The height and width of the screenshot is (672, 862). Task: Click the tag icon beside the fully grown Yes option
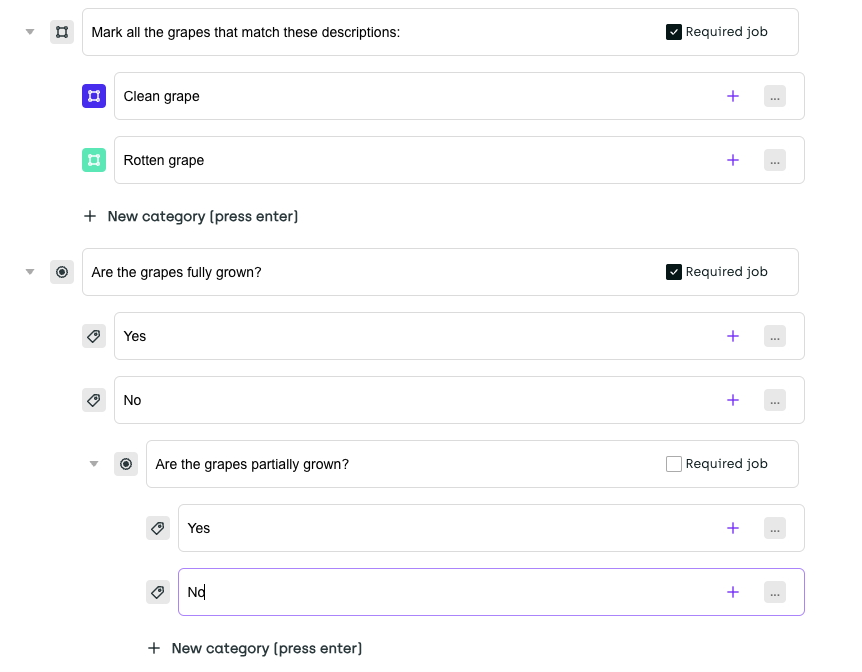click(x=94, y=336)
